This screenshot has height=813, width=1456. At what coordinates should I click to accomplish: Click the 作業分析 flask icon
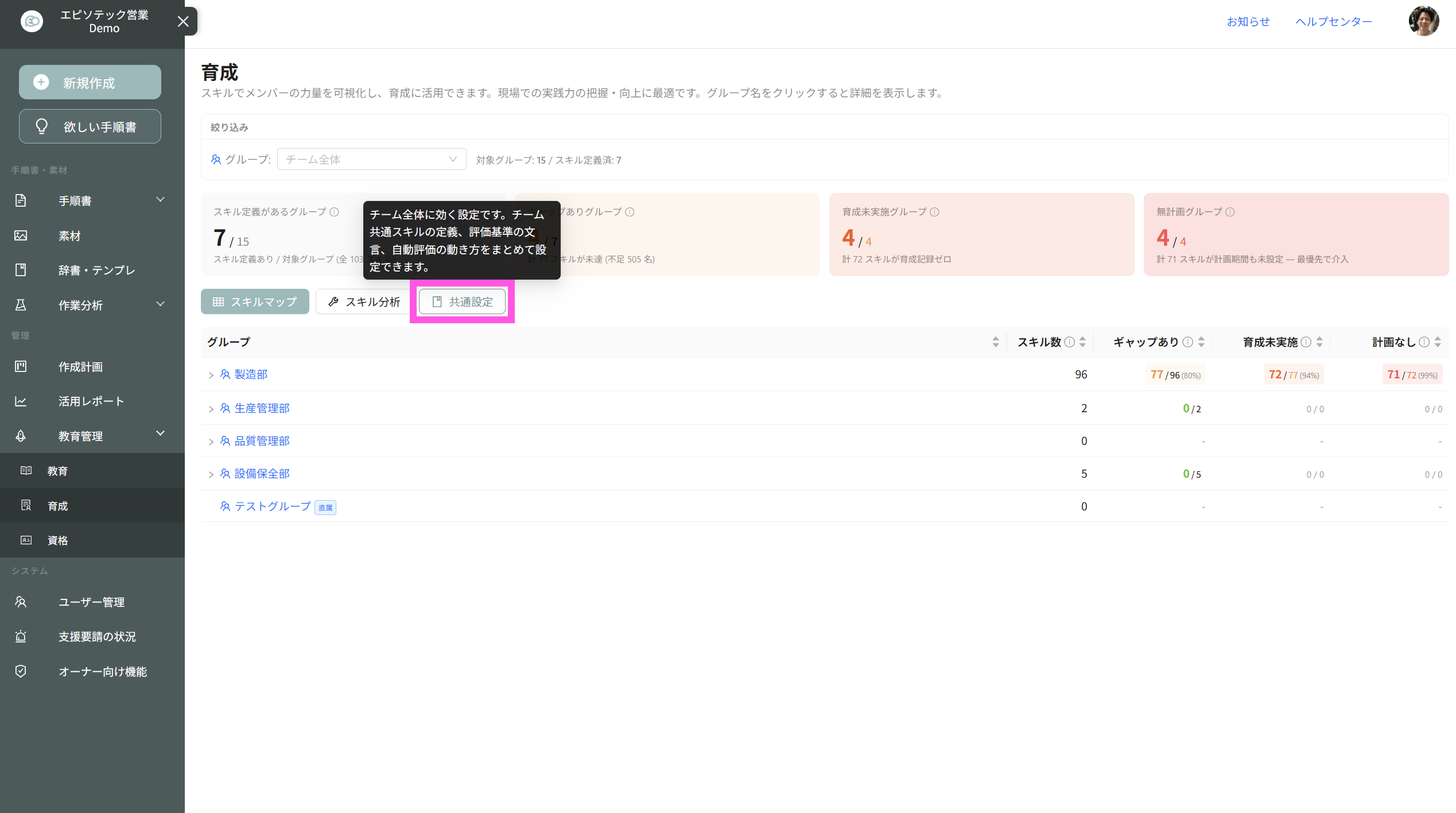point(21,305)
